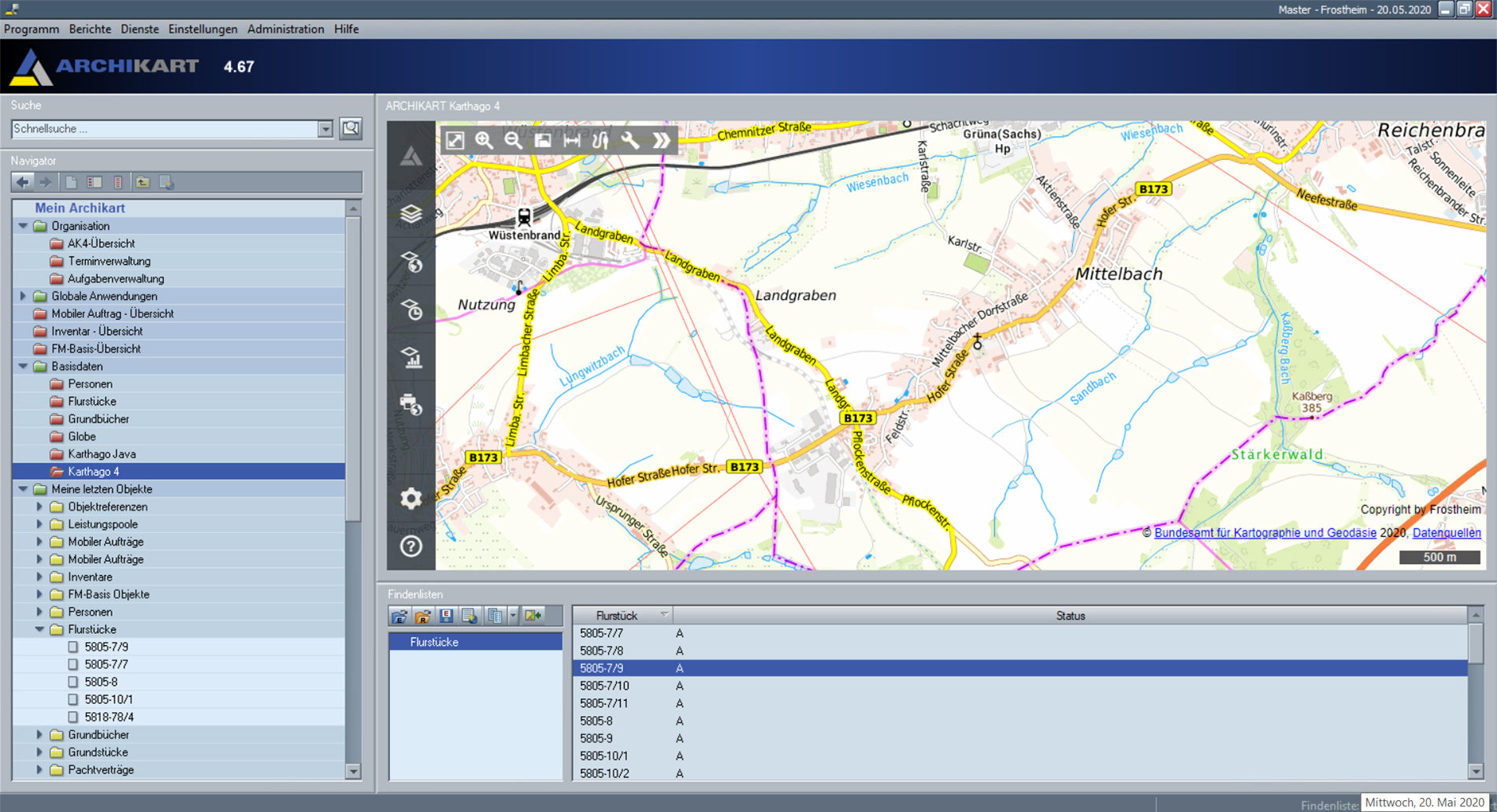Collapse the Flurstücke folder under recent objects
1497x812 pixels.
click(39, 629)
